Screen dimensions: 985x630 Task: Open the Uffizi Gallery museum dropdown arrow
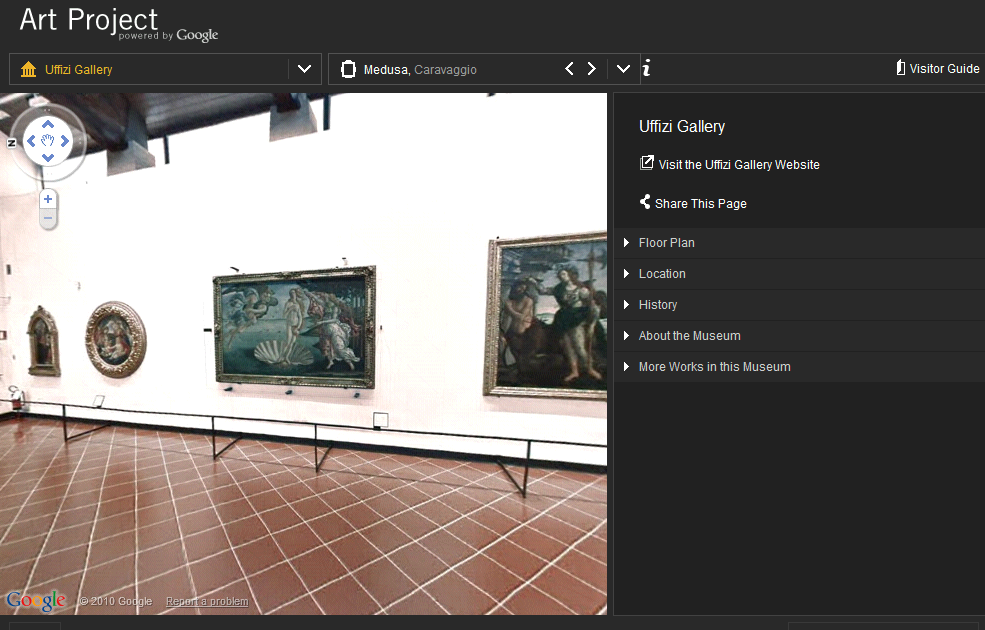pyautogui.click(x=305, y=69)
